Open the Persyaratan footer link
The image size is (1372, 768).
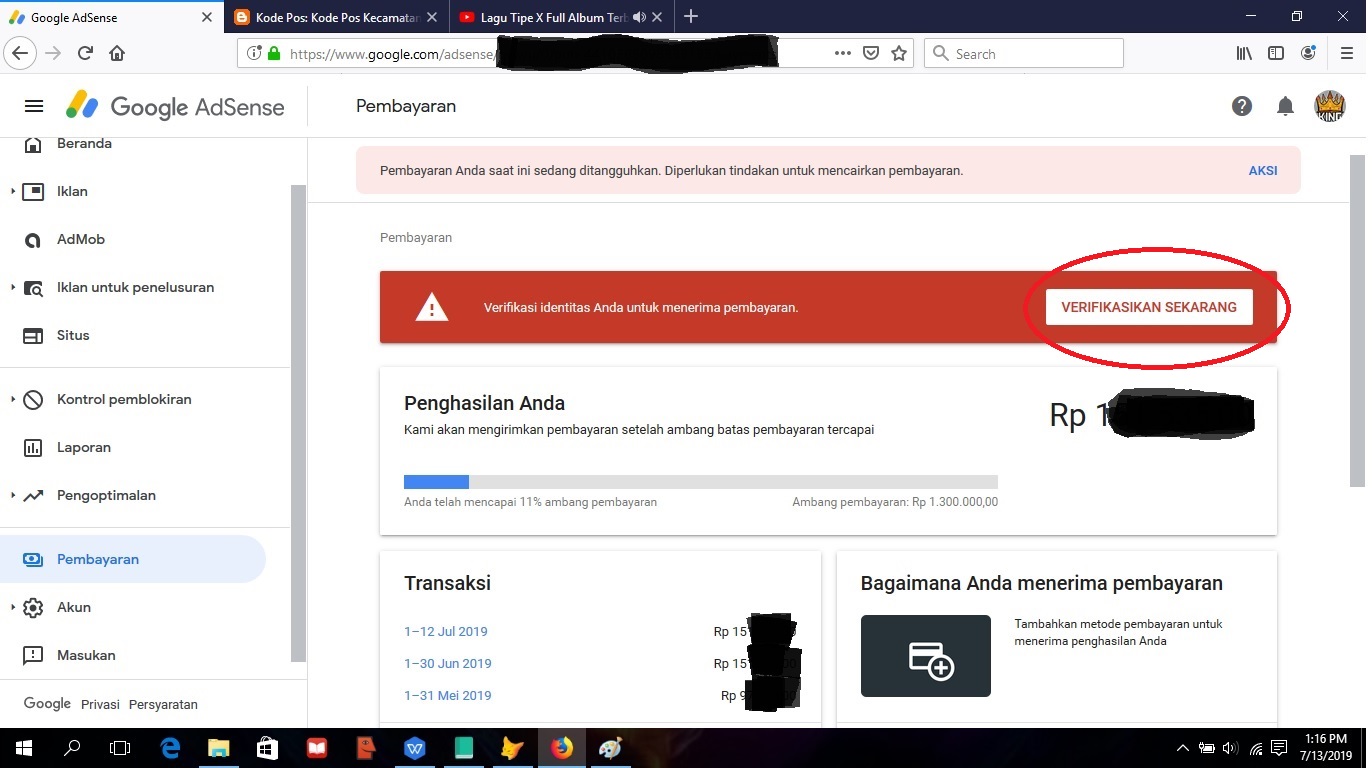pos(163,705)
